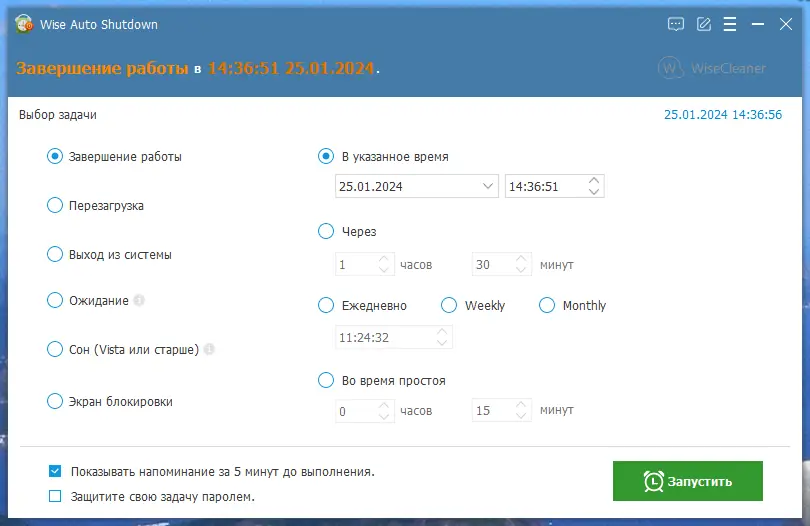The image size is (810, 526).
Task: Click the green Запустить button
Action: [x=688, y=481]
